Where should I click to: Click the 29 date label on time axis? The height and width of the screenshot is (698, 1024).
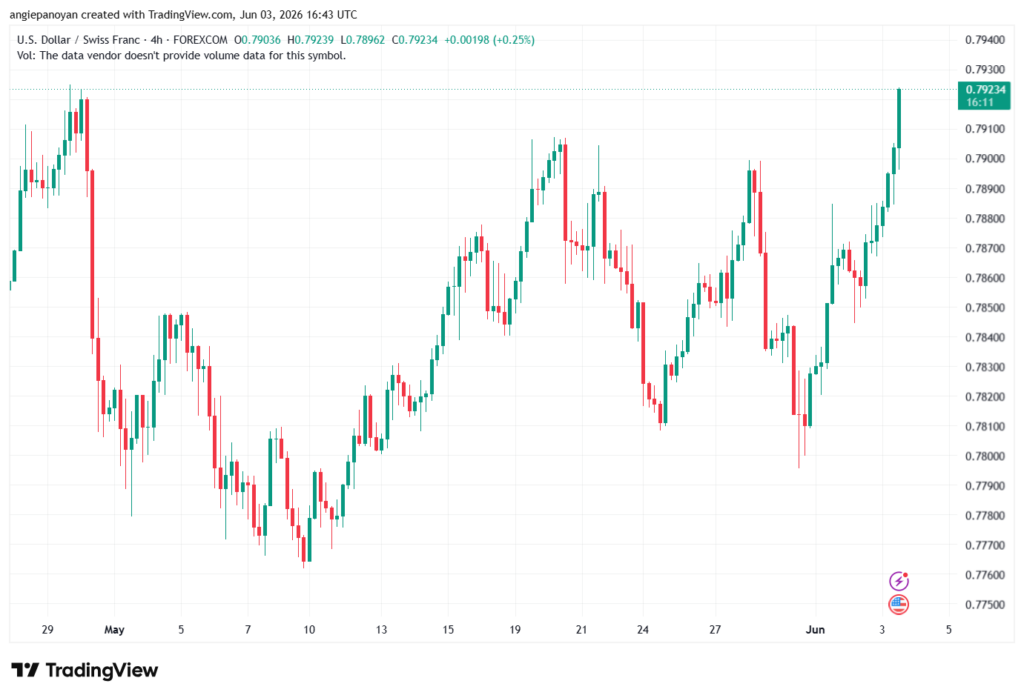pos(47,629)
